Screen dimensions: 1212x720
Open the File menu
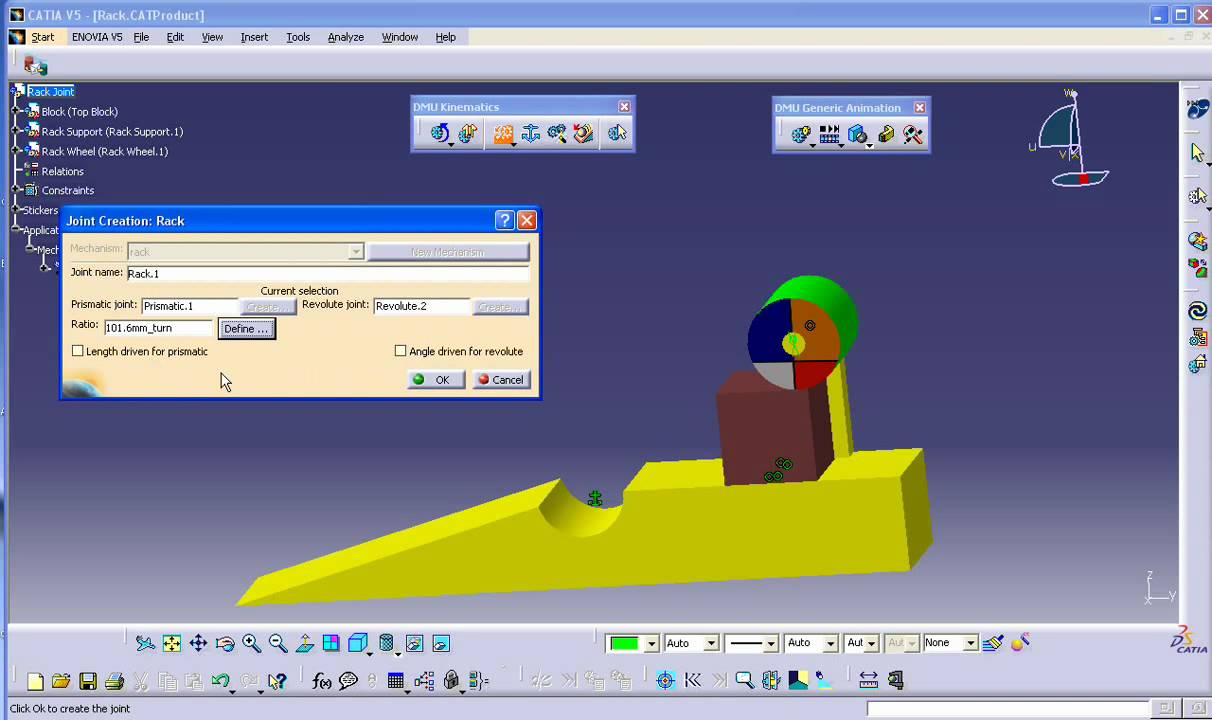pos(141,37)
